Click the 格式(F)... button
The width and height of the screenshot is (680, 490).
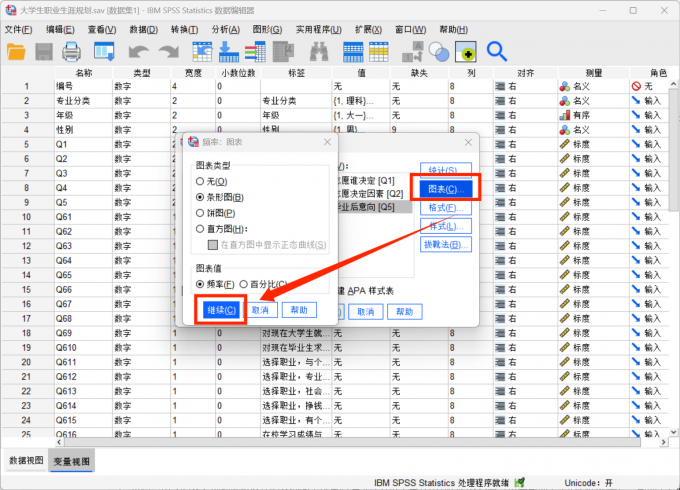(x=442, y=208)
